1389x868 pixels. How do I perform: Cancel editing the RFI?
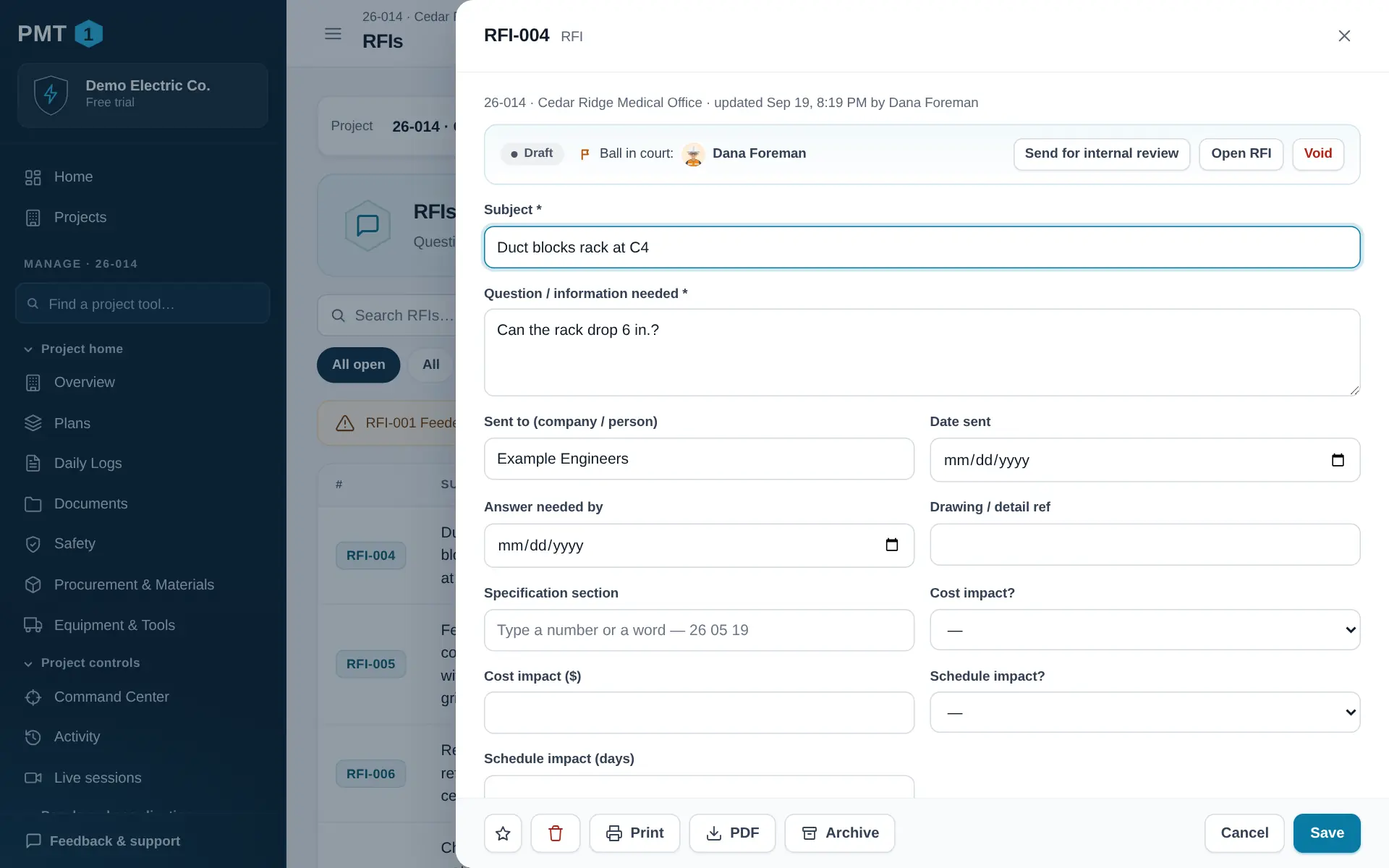click(x=1244, y=833)
